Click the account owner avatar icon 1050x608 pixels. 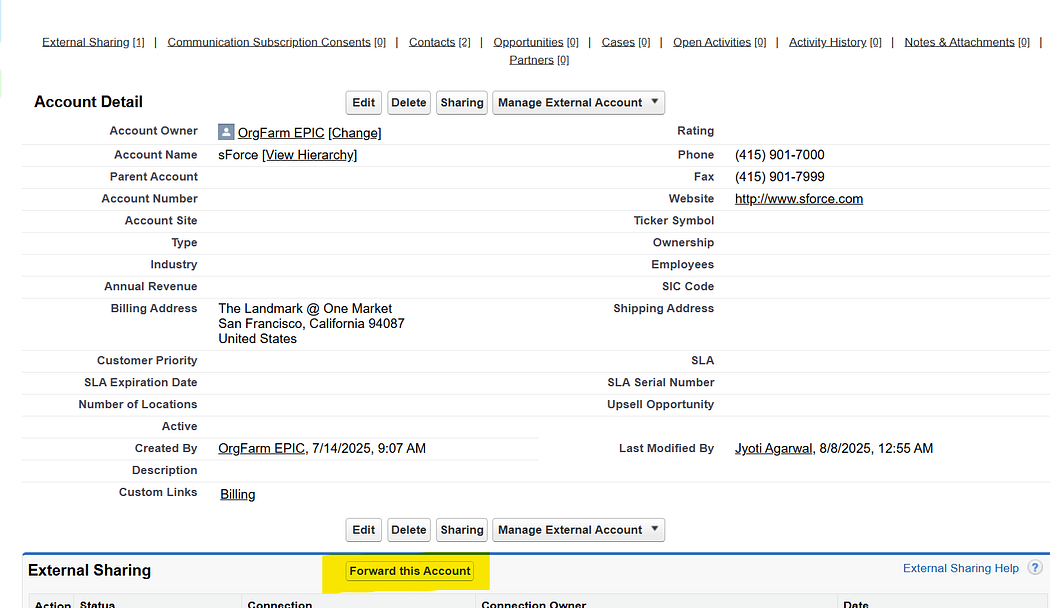226,132
